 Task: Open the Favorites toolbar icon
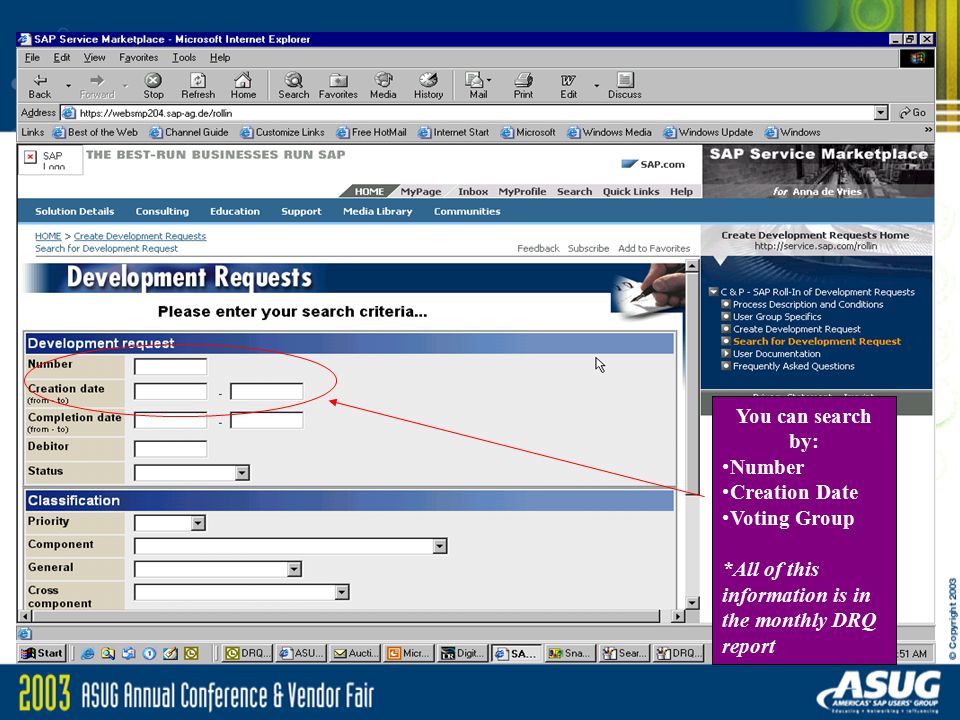338,86
